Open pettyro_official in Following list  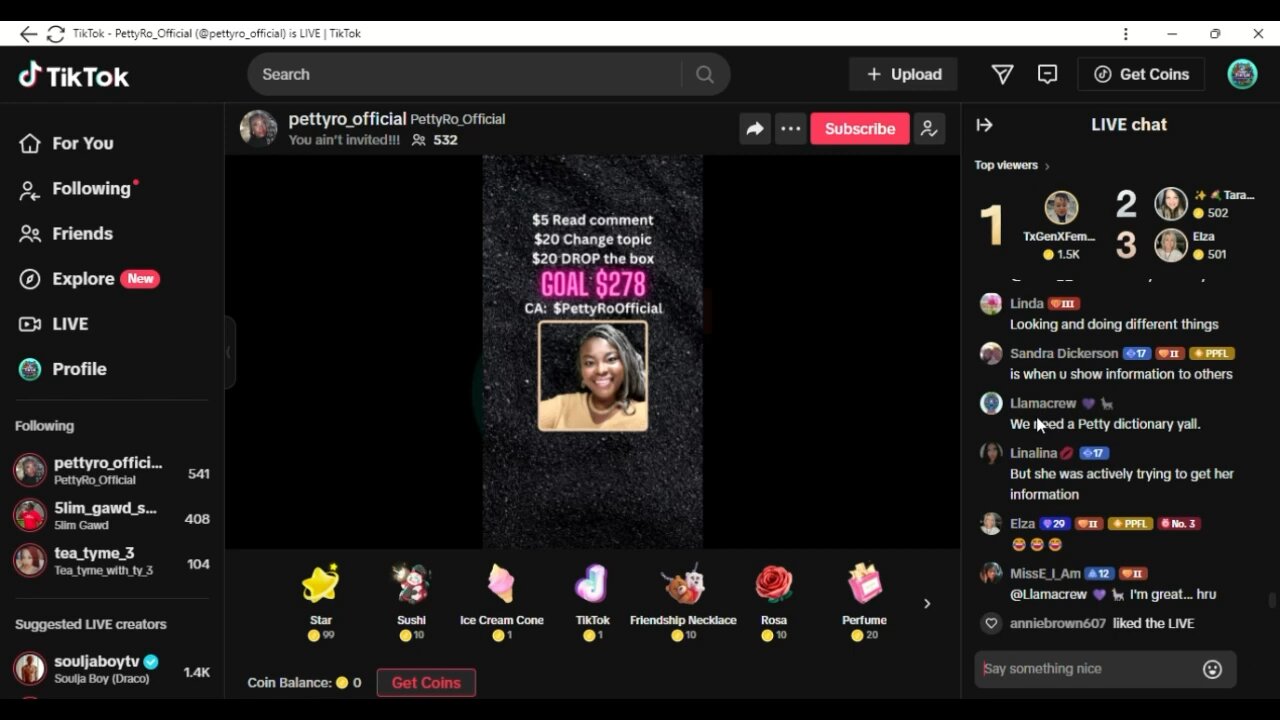(x=112, y=470)
